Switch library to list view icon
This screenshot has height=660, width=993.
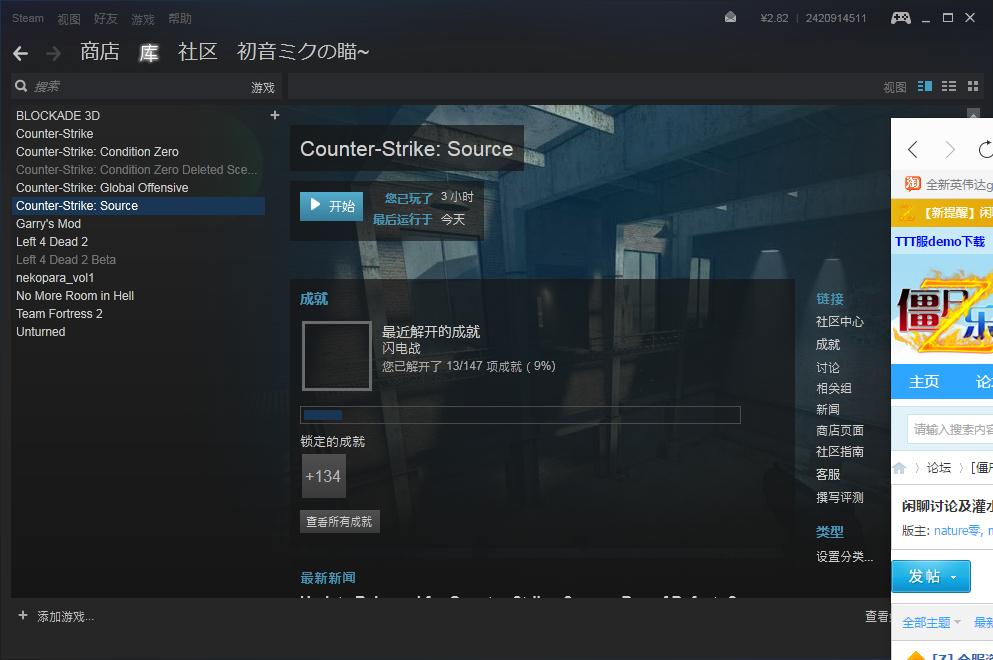[x=949, y=86]
